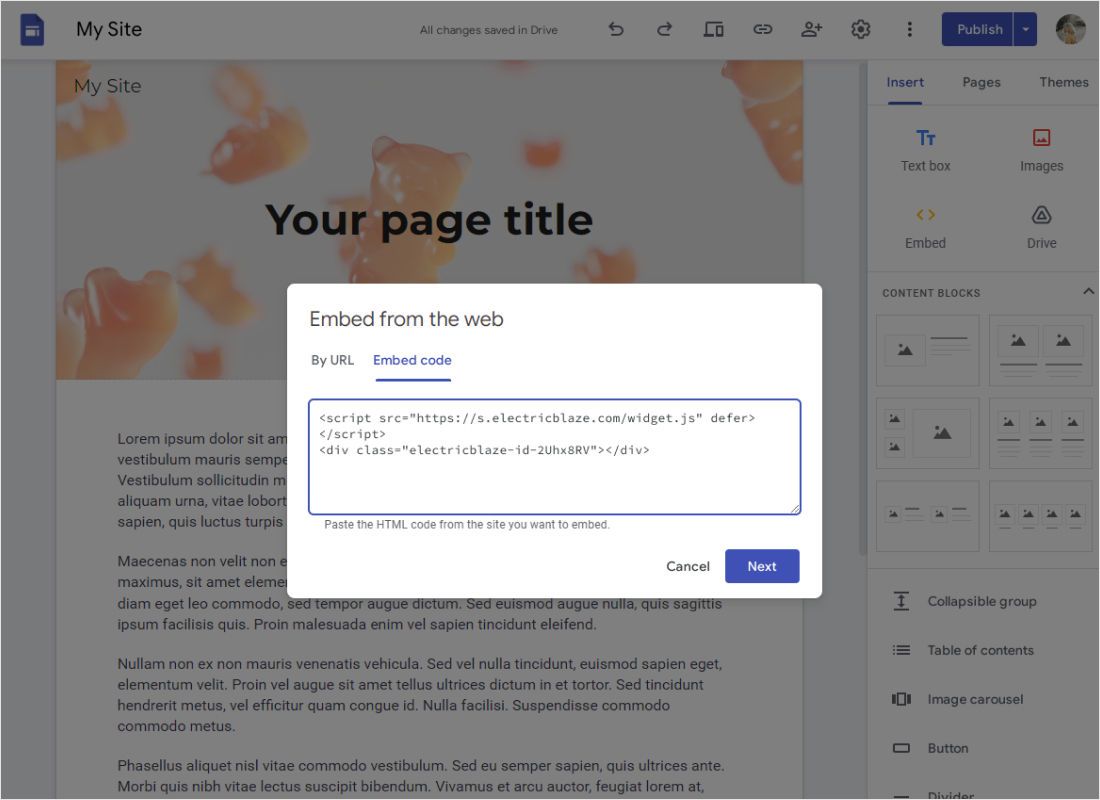Select the three-column image content block
The image size is (1100, 800).
pyautogui.click(x=1040, y=433)
